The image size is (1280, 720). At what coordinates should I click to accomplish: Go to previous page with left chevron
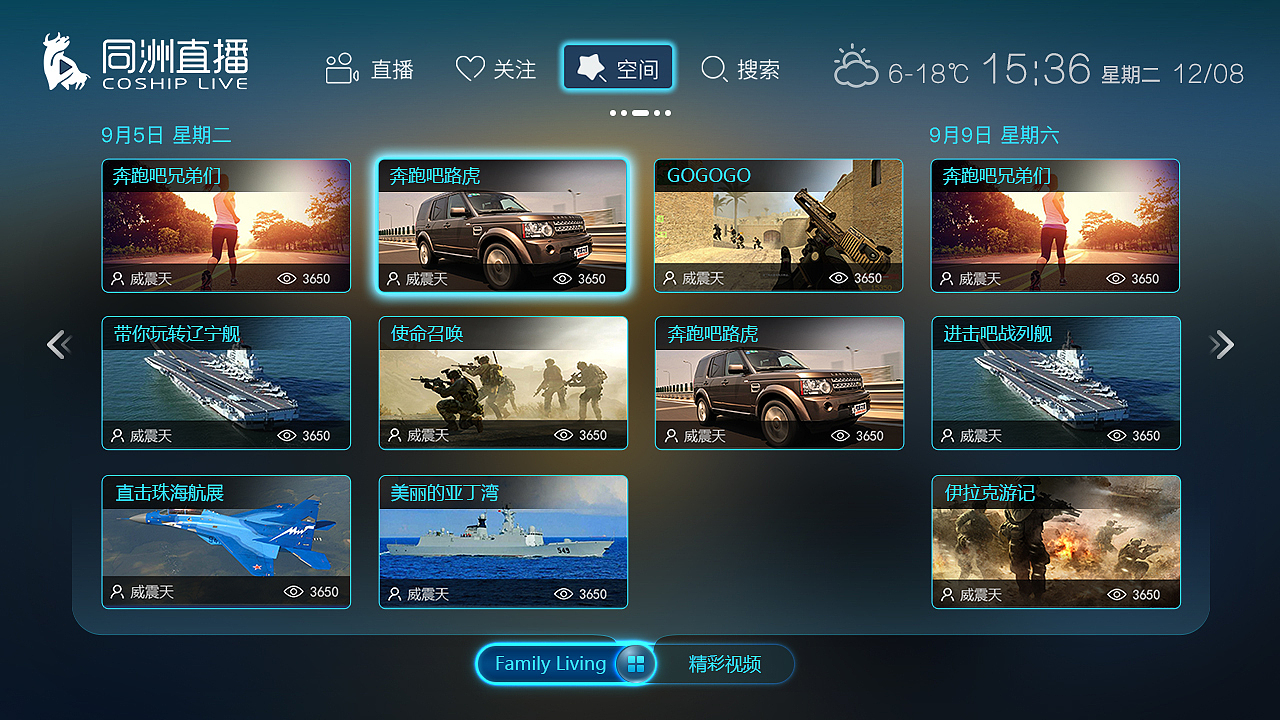[58, 344]
